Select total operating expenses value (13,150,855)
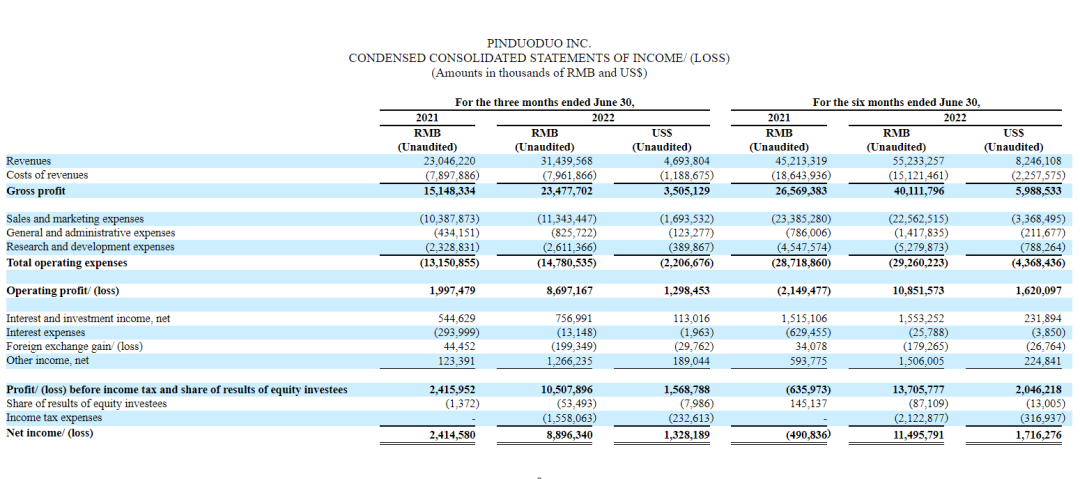The image size is (1080, 479). pyautogui.click(x=448, y=262)
